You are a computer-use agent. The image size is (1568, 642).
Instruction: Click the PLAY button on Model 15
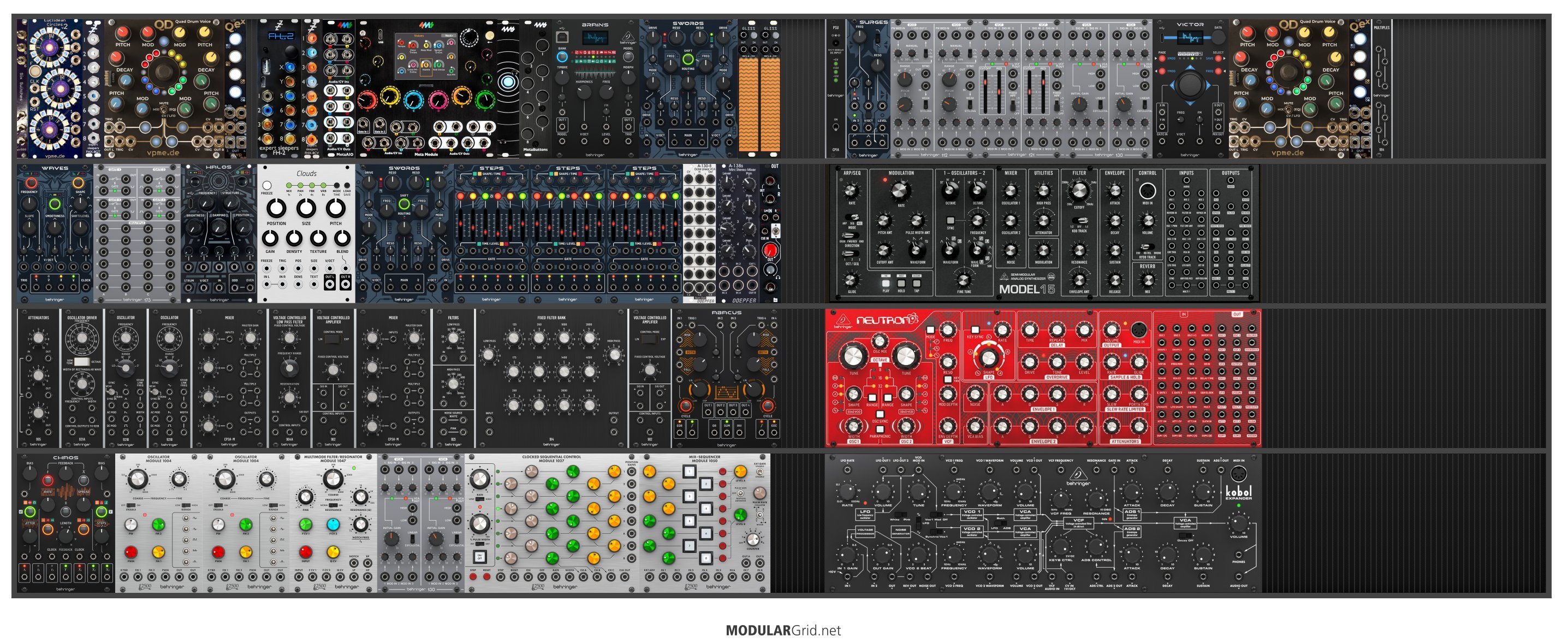886,283
